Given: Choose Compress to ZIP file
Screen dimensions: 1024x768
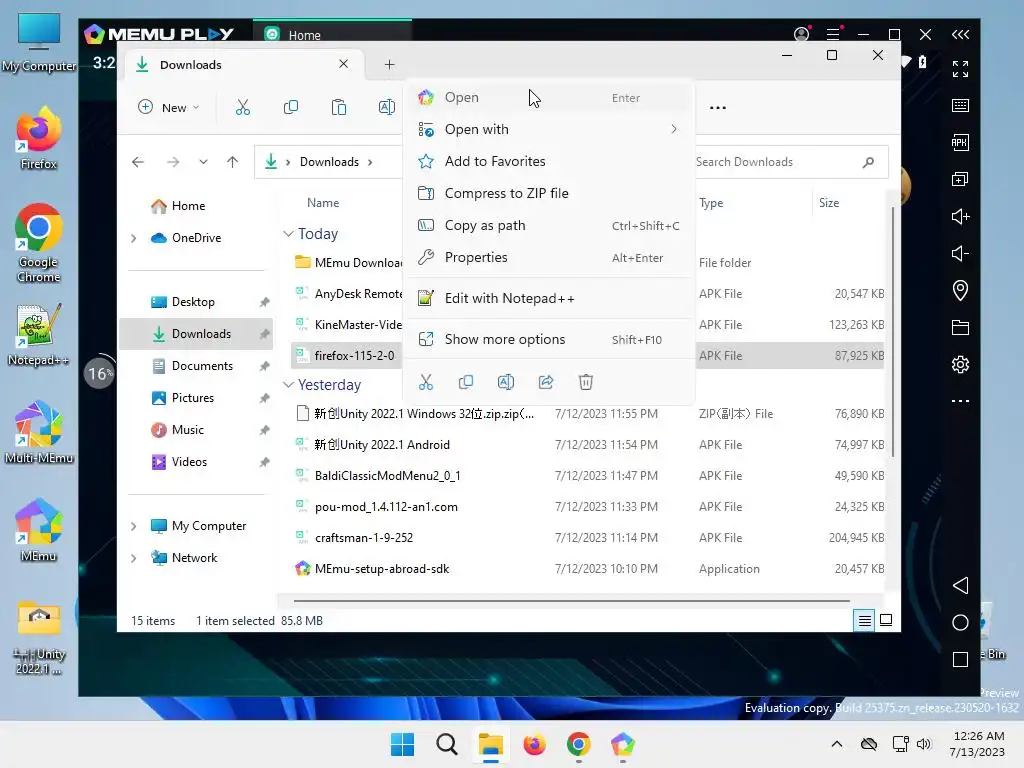Looking at the screenshot, I should click(549, 193).
